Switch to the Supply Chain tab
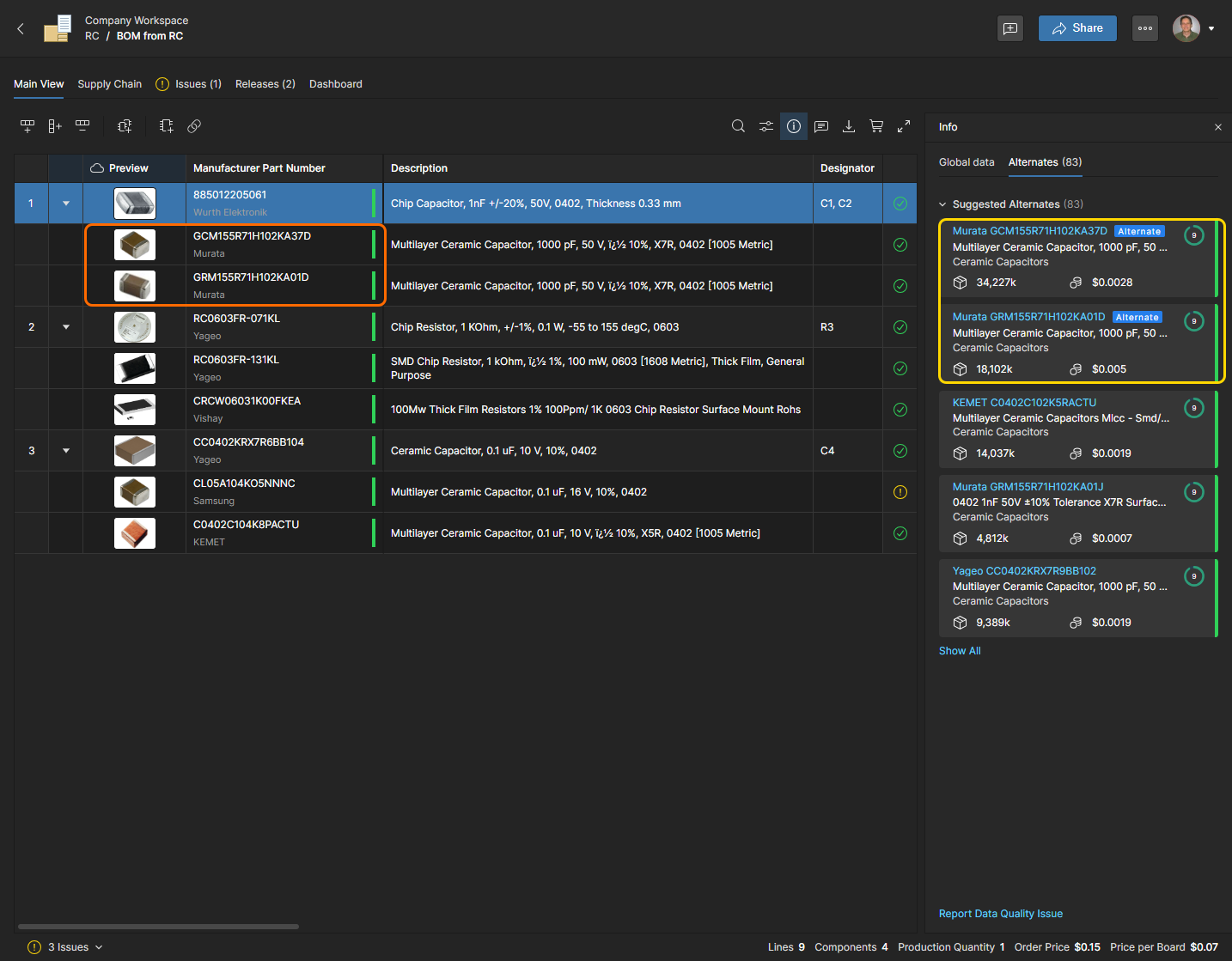Image resolution: width=1232 pixels, height=961 pixels. coord(109,84)
